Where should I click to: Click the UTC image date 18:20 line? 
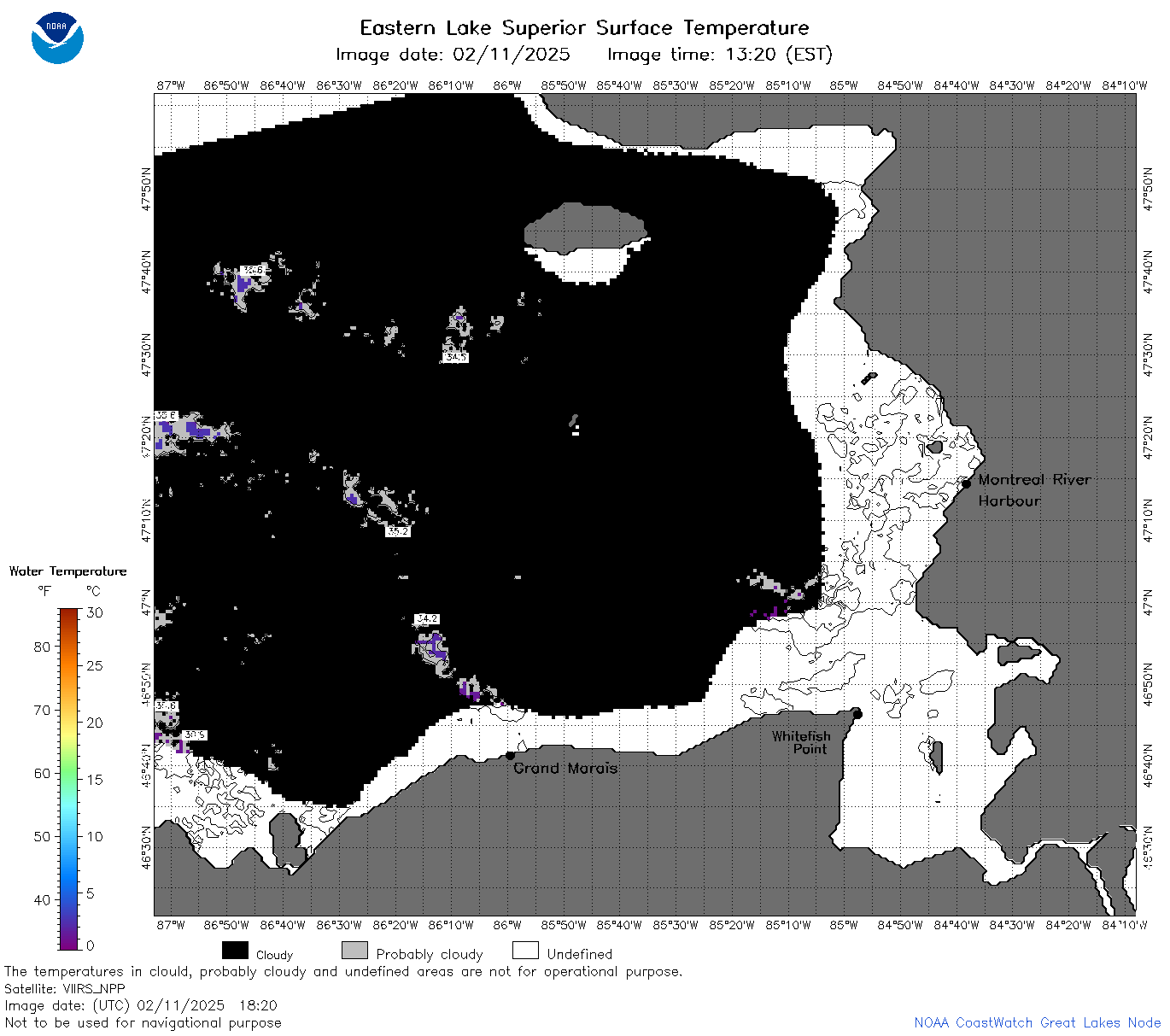pos(141,1005)
